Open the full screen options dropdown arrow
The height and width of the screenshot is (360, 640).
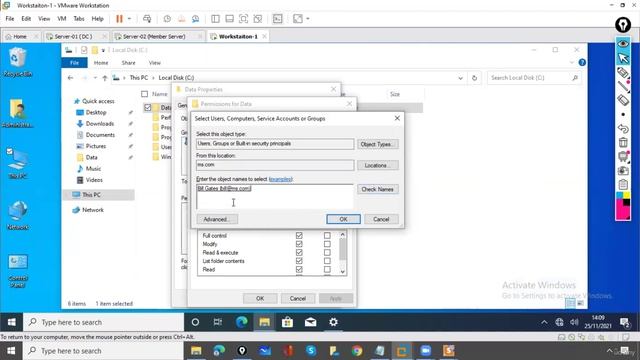click(307, 19)
